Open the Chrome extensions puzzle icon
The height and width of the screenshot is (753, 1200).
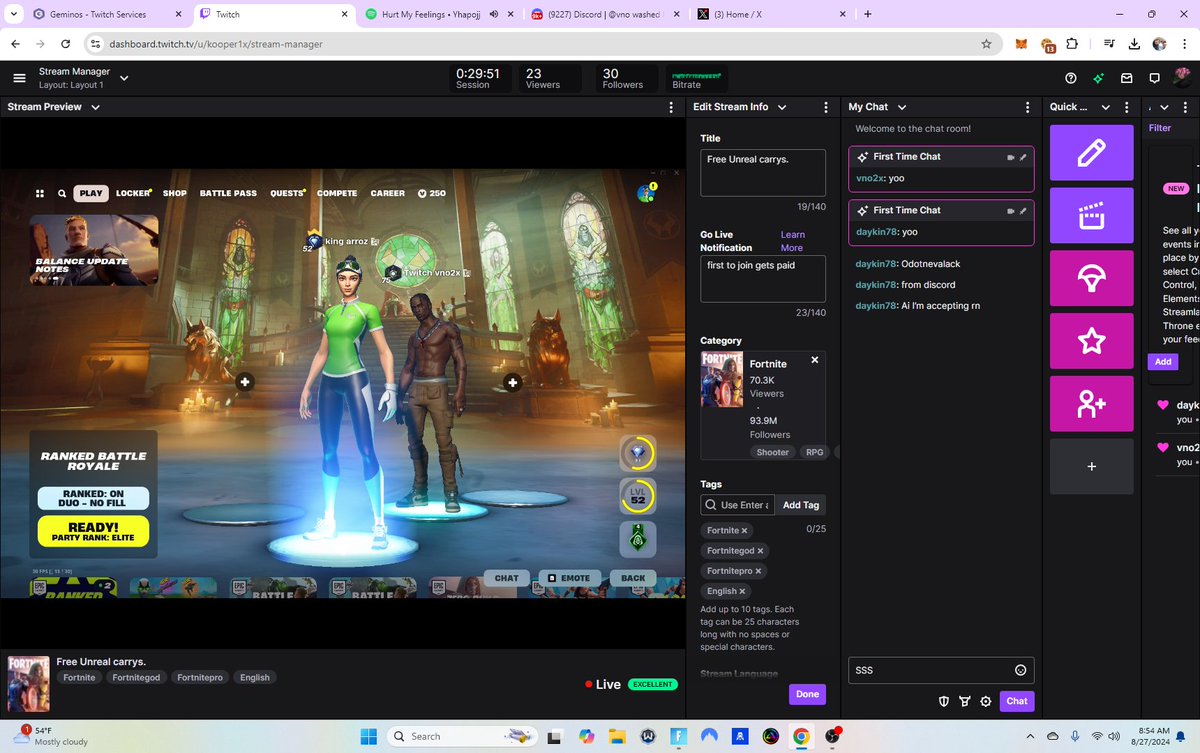(1072, 44)
